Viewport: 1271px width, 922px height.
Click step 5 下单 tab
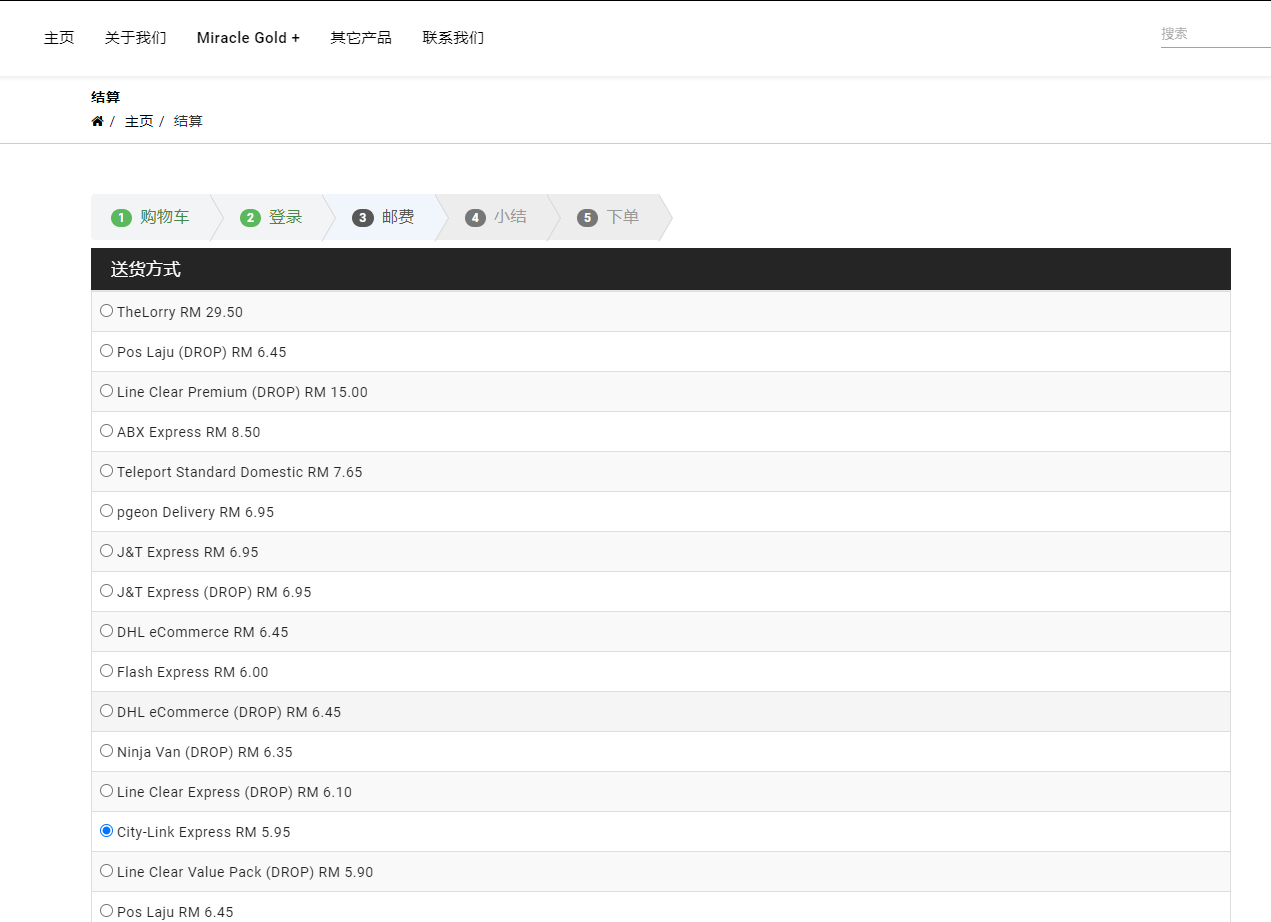tap(608, 217)
